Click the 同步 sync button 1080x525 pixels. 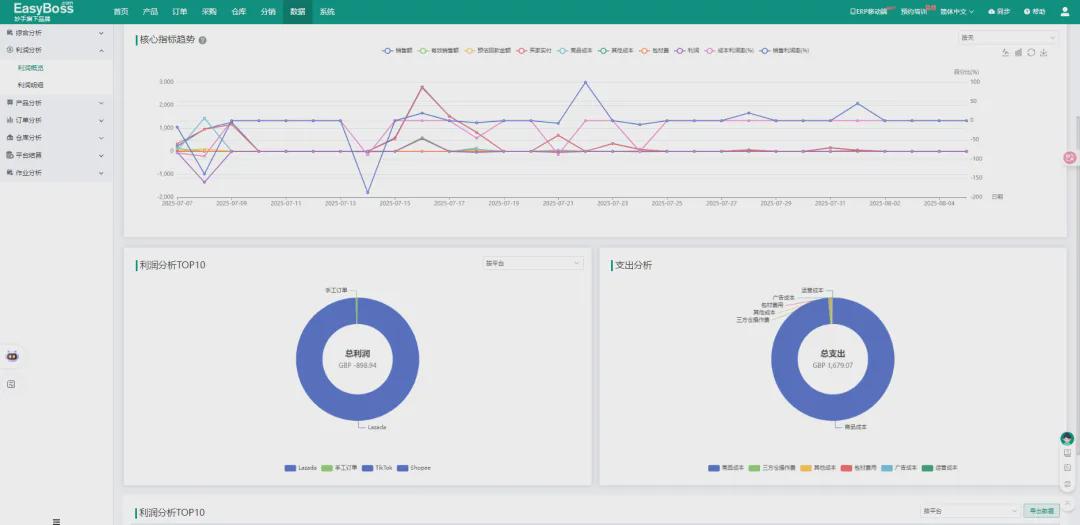point(999,12)
